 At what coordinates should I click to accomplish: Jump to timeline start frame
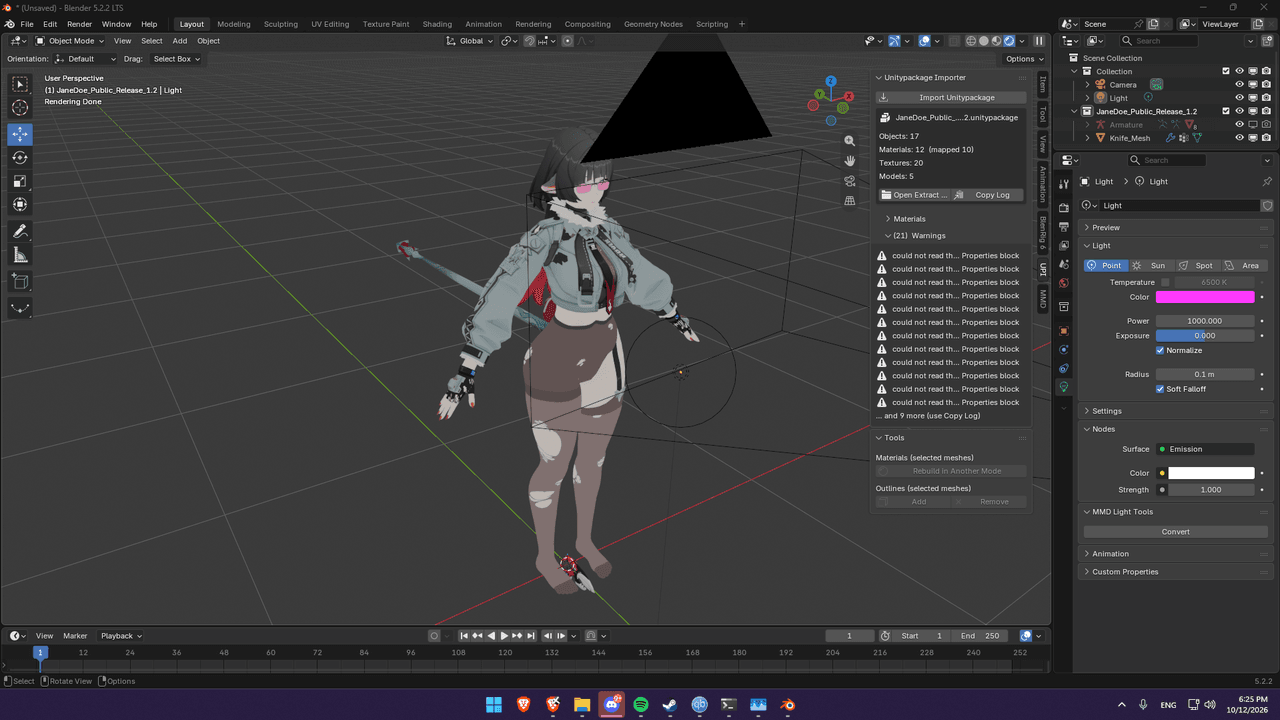coord(464,636)
